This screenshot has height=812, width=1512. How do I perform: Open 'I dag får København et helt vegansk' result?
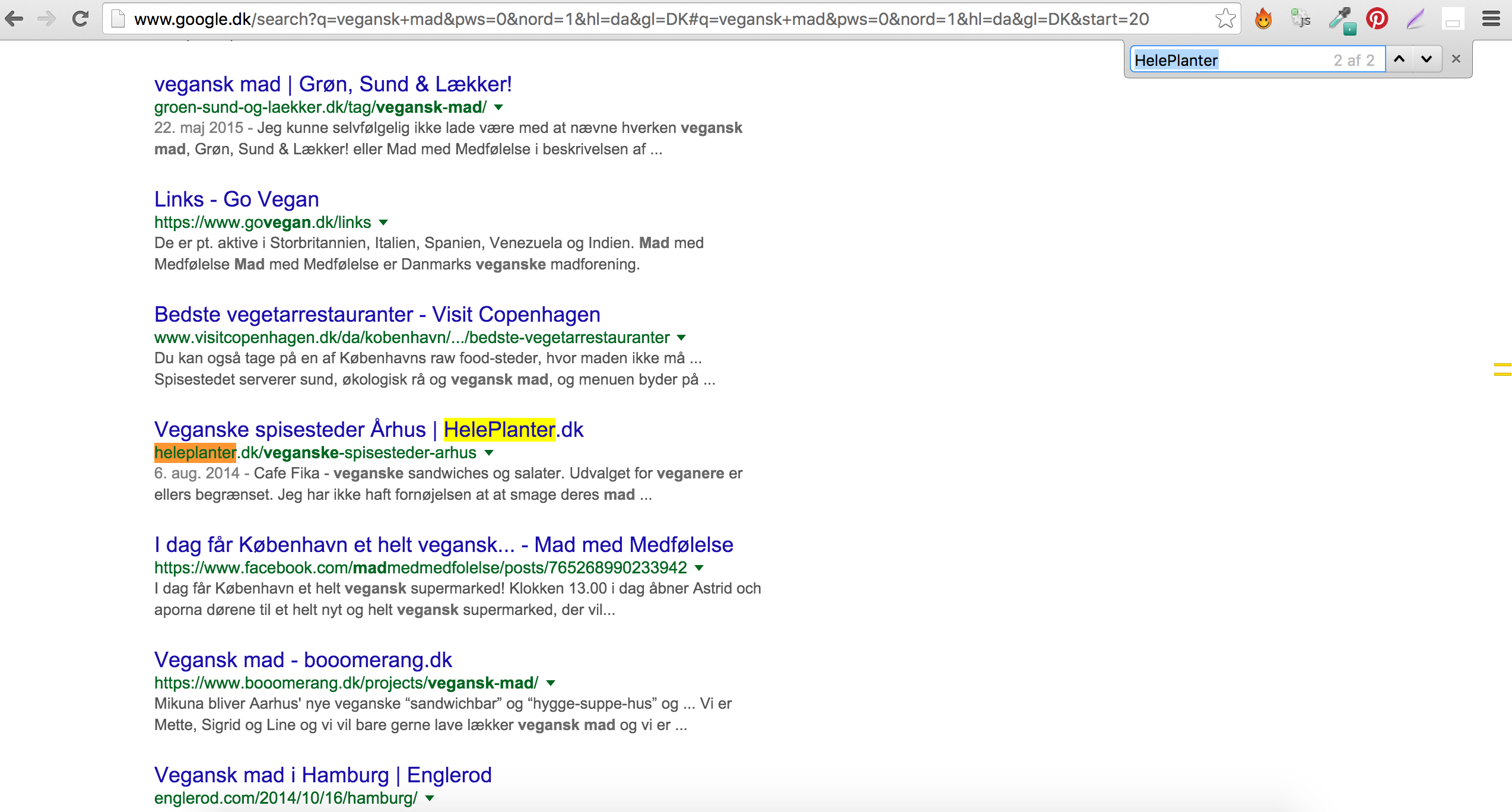click(444, 545)
